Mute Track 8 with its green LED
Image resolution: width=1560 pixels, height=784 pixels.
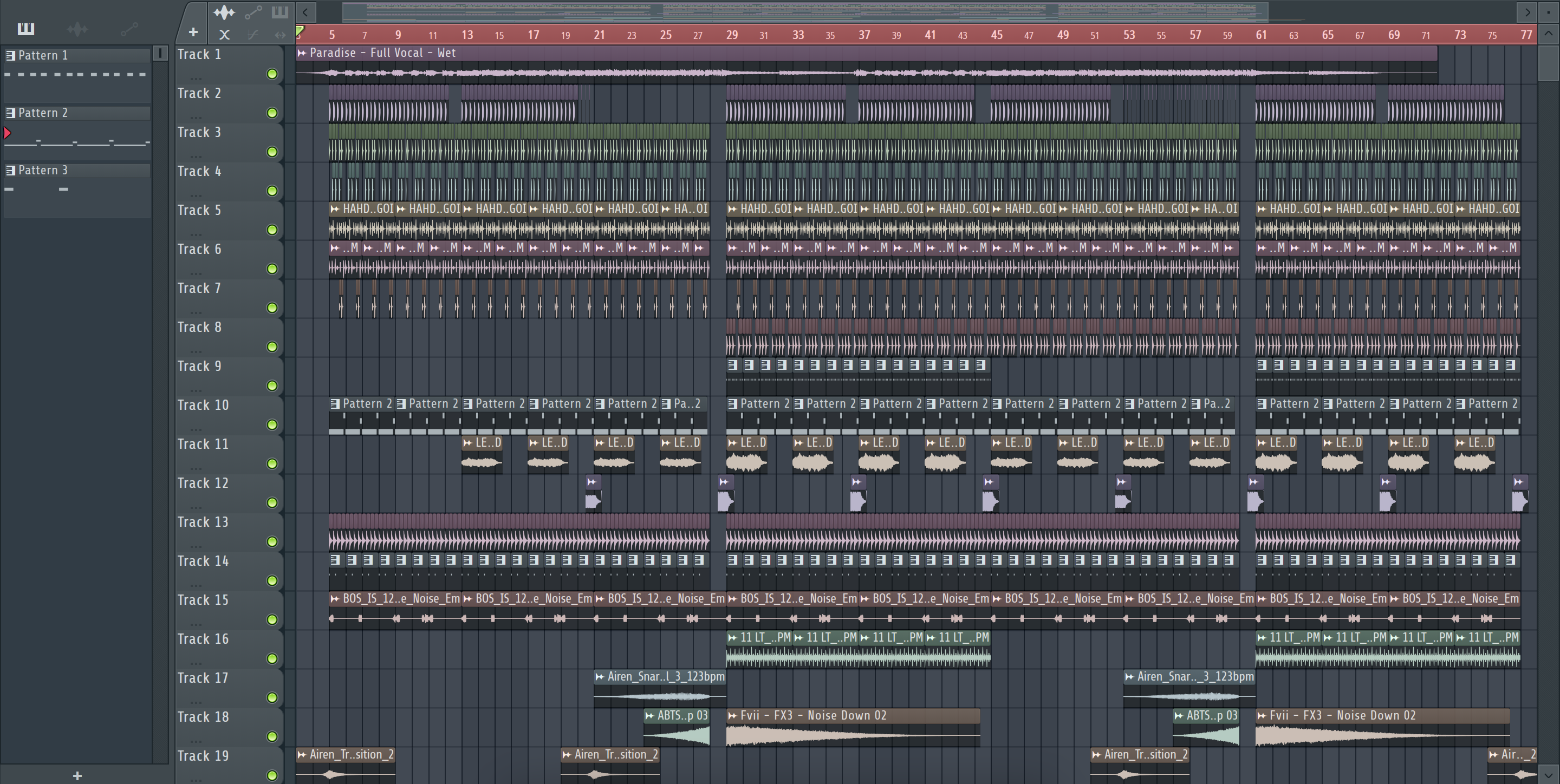(x=272, y=347)
